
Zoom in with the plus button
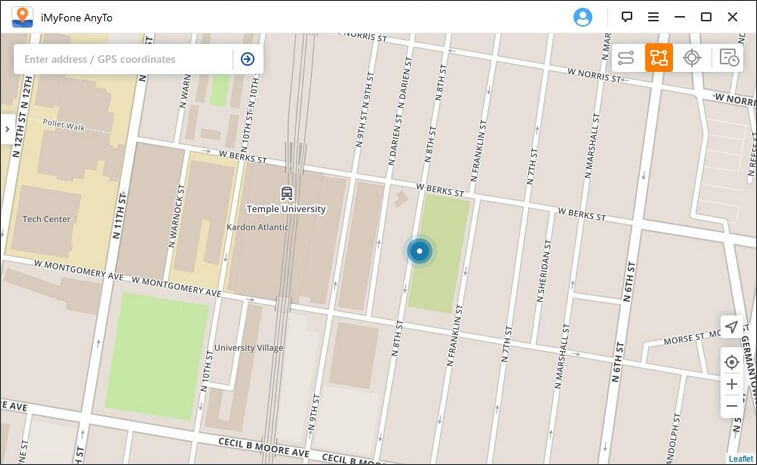tap(731, 384)
